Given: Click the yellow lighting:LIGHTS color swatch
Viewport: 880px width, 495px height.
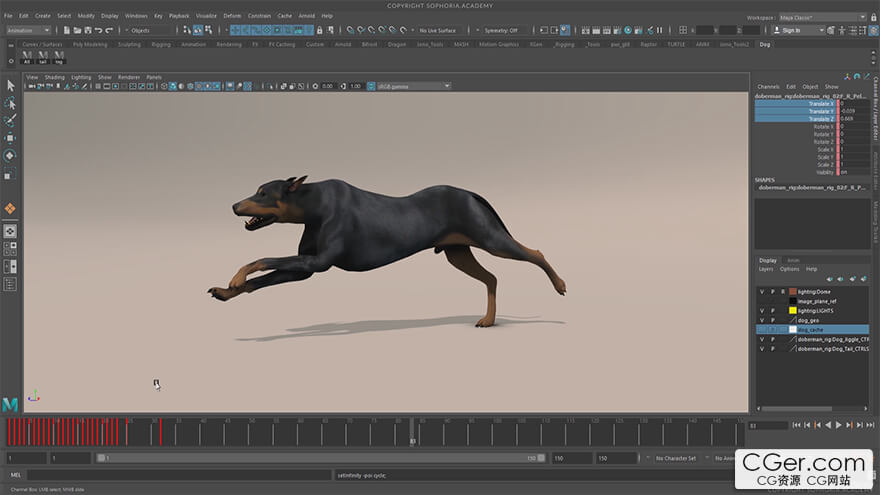Looking at the screenshot, I should tap(792, 311).
